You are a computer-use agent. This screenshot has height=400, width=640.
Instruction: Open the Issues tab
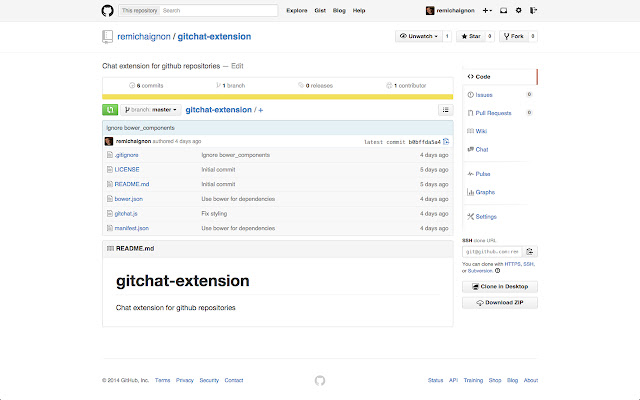point(484,95)
